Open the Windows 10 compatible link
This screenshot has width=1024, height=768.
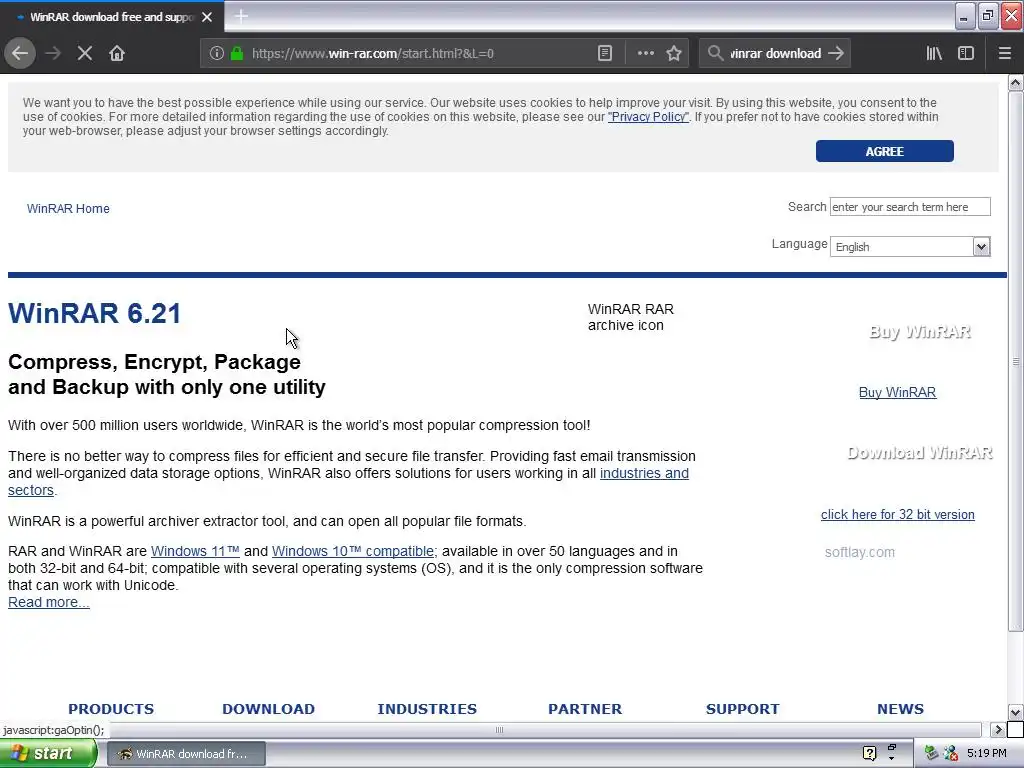point(353,551)
